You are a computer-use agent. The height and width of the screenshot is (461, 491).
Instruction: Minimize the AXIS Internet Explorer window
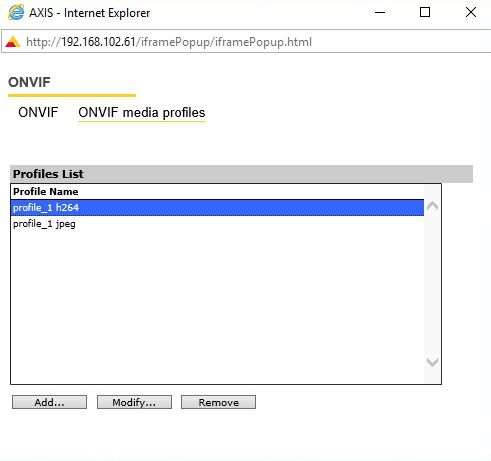380,12
